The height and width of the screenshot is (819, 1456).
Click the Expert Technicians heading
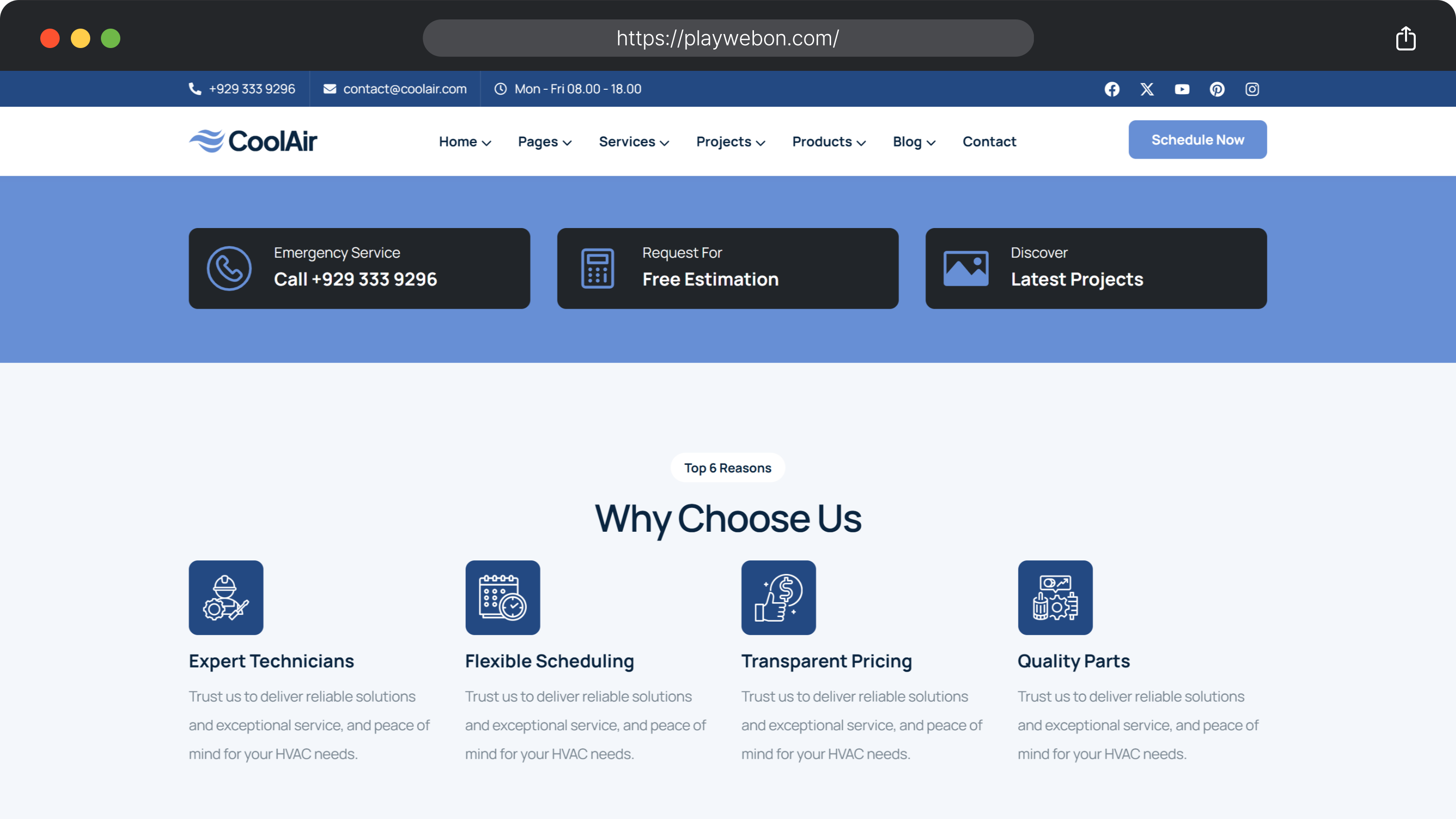tap(271, 661)
